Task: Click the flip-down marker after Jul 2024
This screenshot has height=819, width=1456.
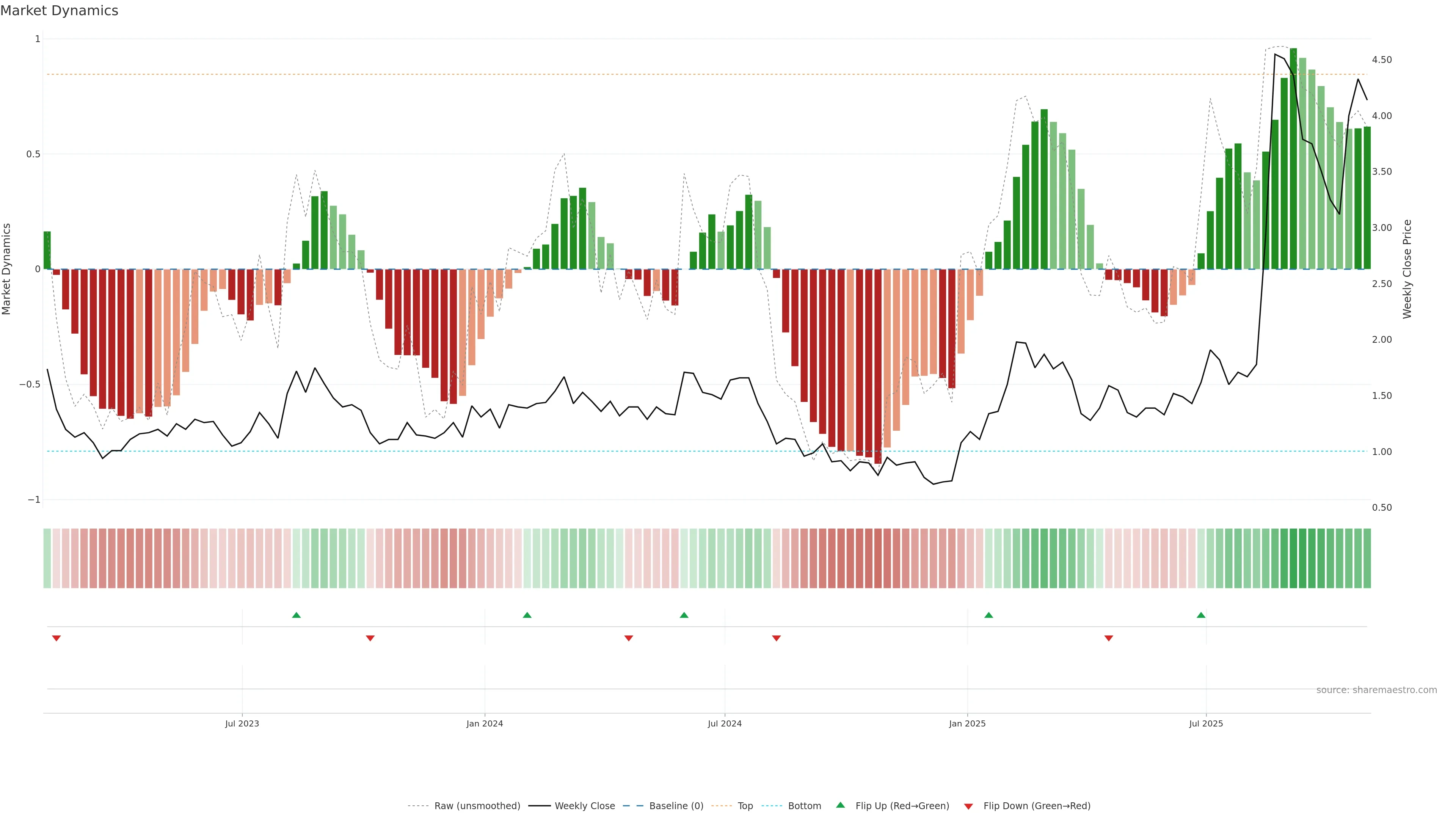Action: (776, 638)
